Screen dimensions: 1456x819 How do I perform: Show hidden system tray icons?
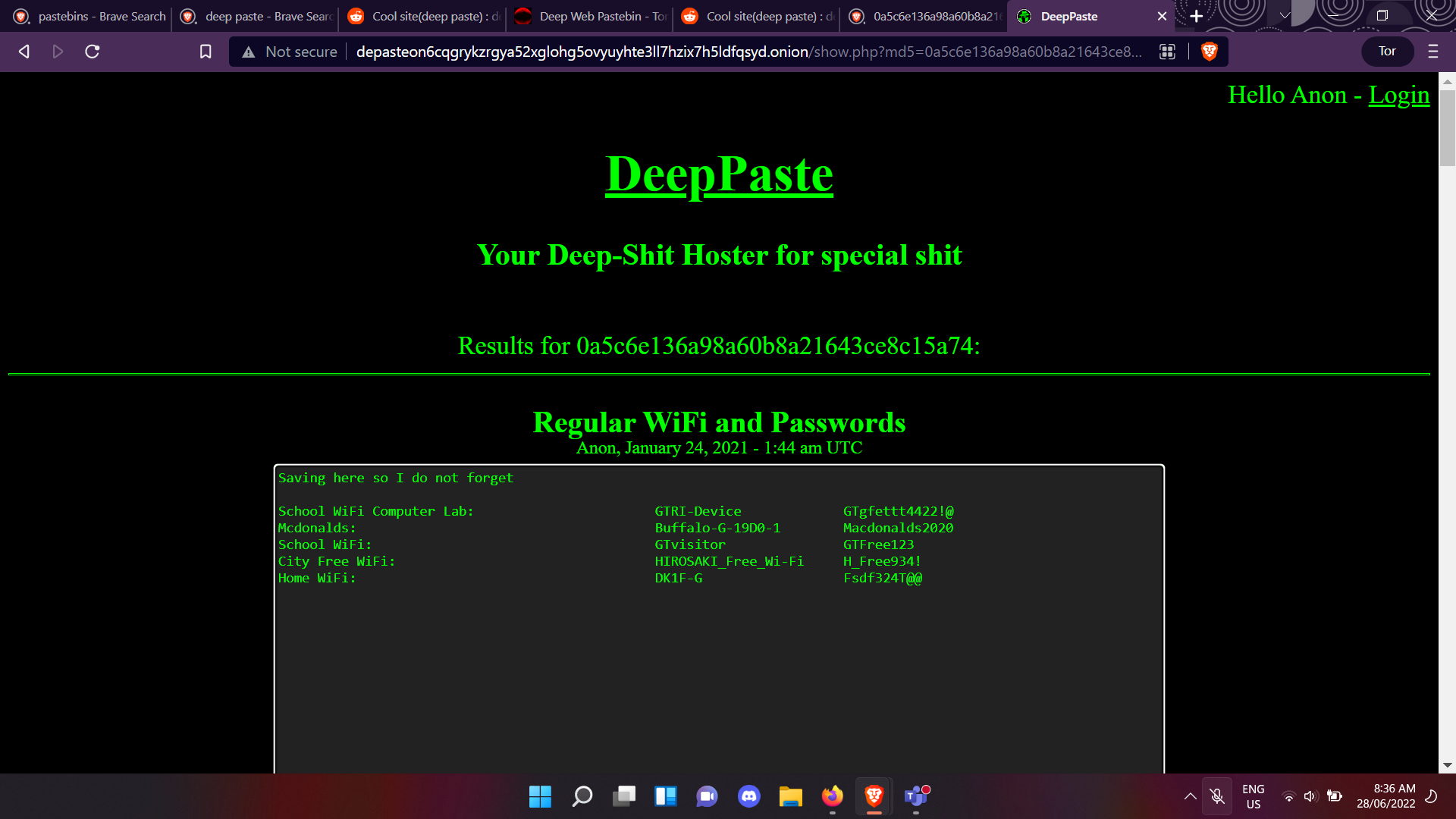point(1191,796)
